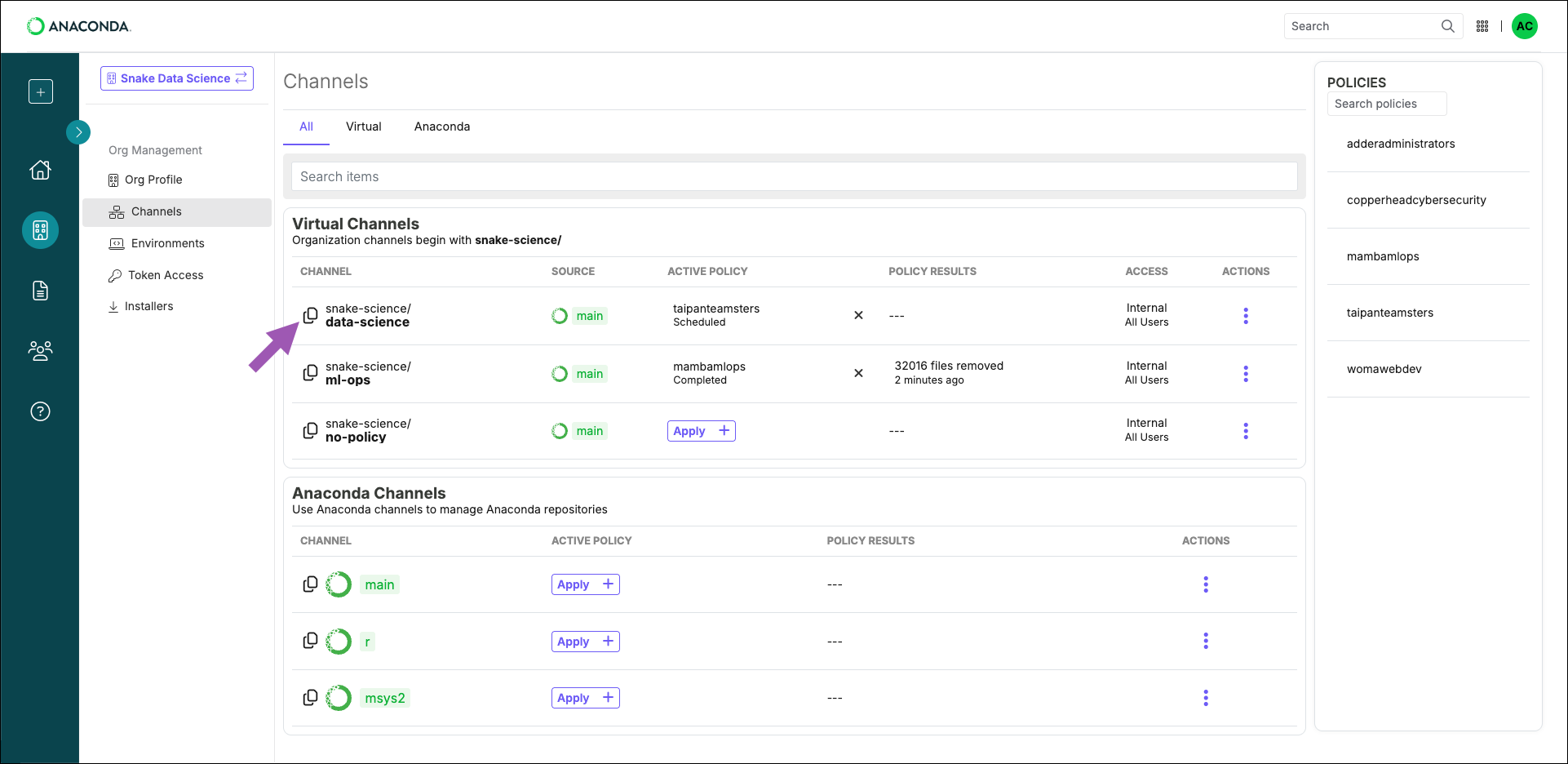
Task: Open actions menu for msys2 channel
Action: 1206,698
